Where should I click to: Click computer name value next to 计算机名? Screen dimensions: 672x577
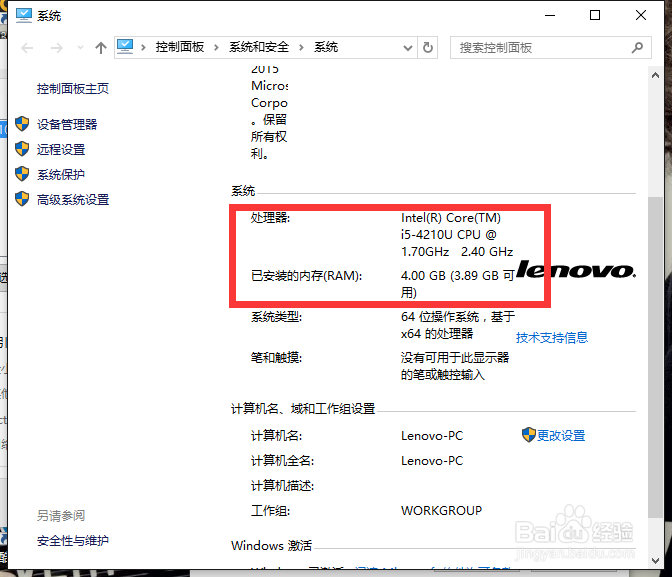tap(432, 436)
